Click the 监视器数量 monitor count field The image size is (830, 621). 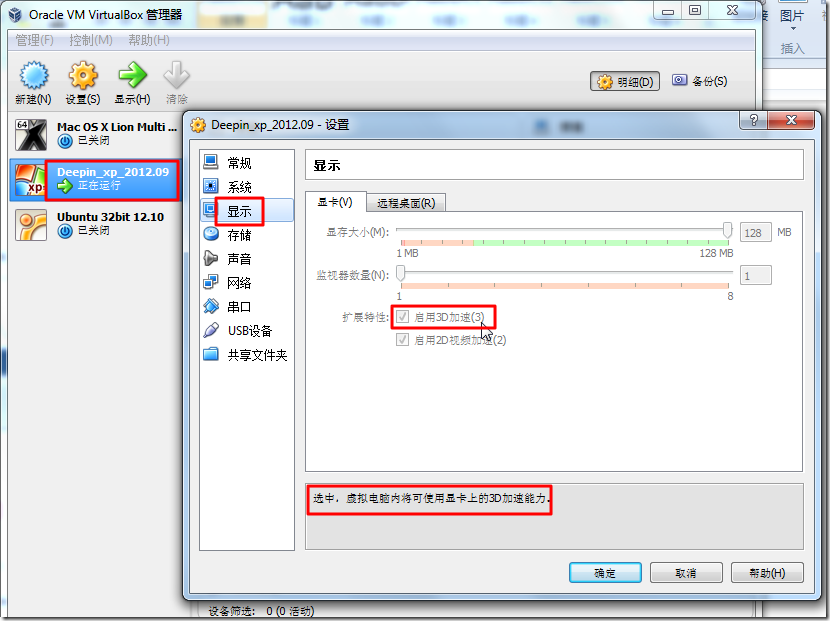point(755,275)
